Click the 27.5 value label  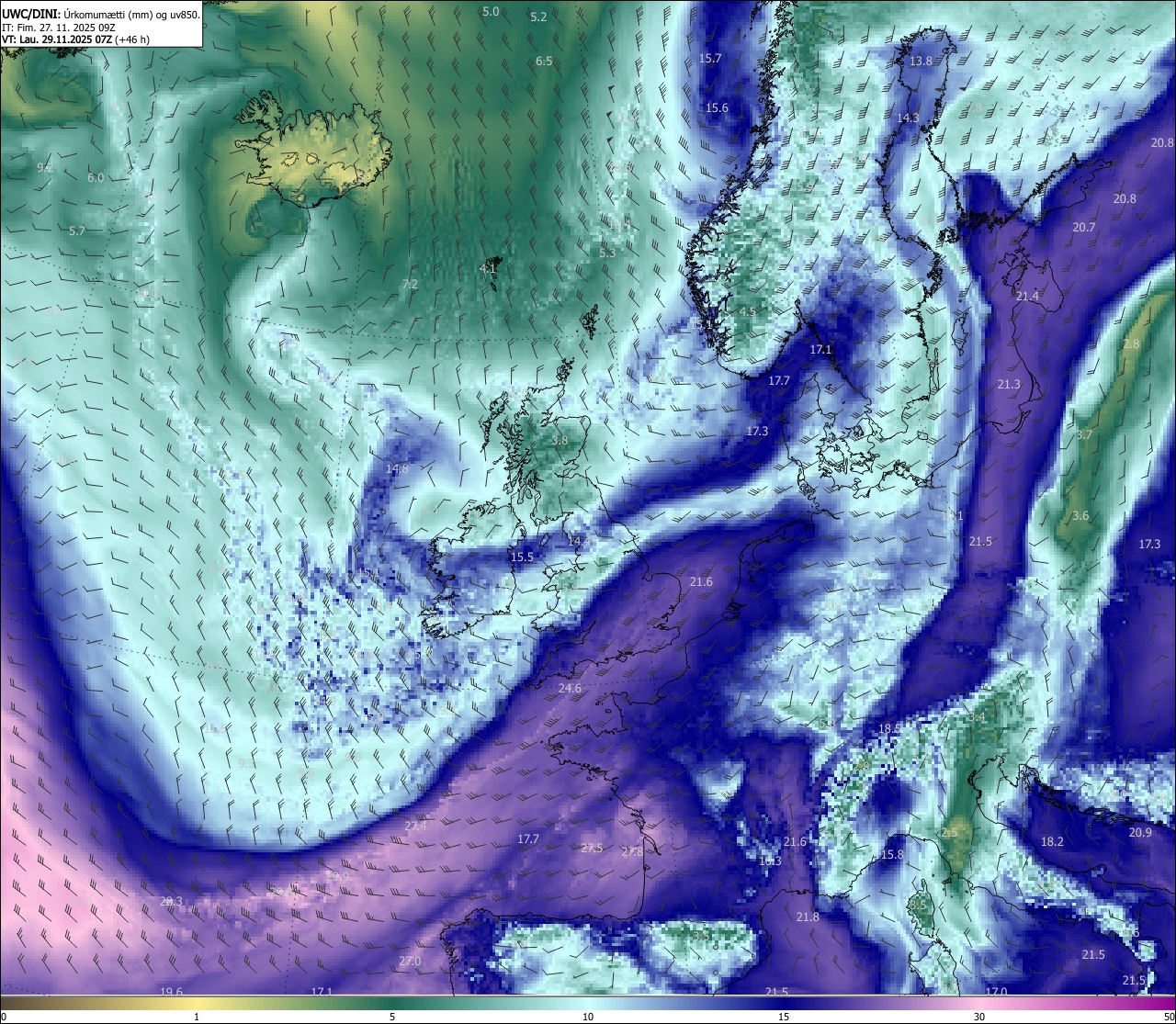pyautogui.click(x=592, y=848)
